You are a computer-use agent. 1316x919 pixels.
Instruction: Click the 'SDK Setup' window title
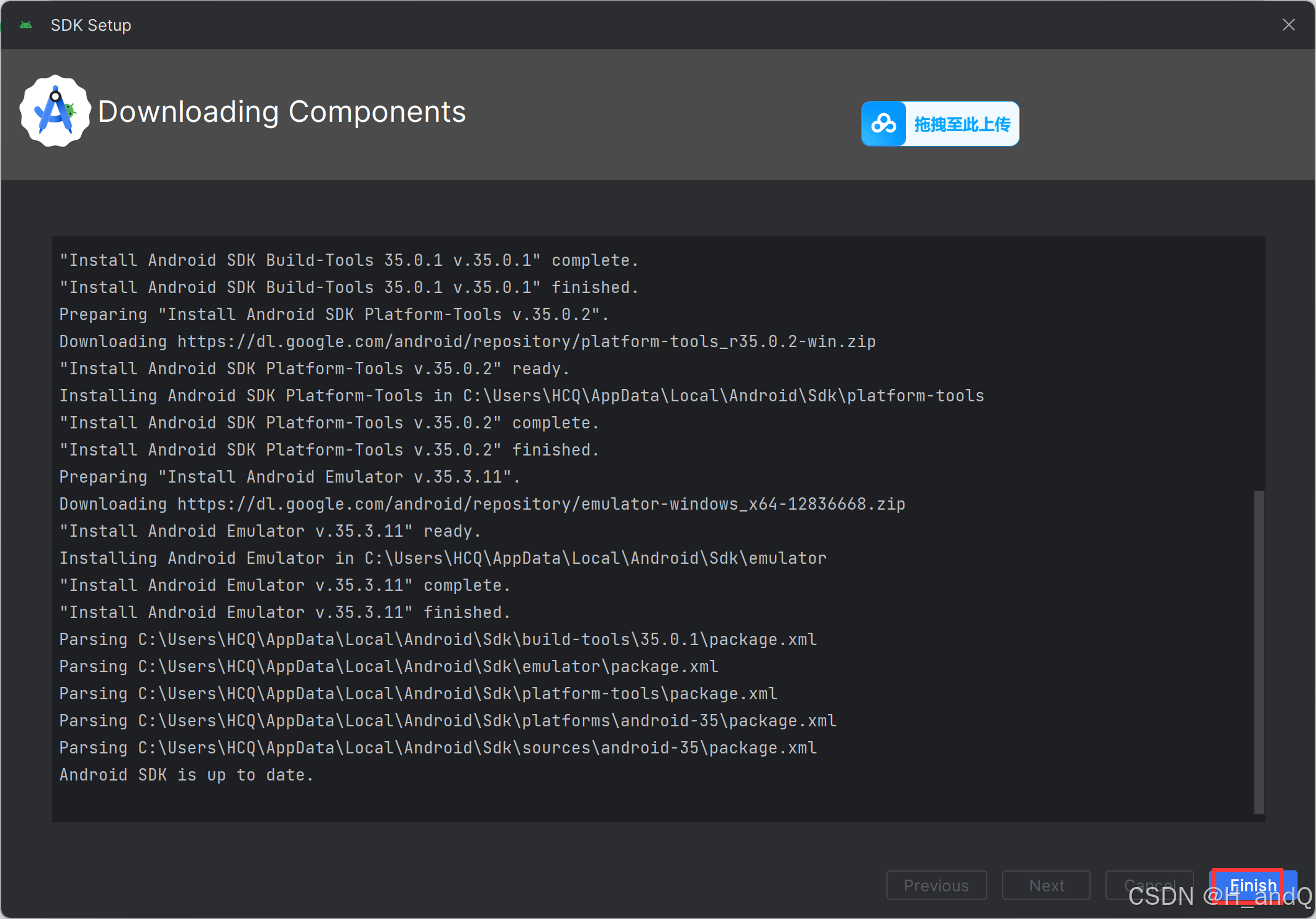[x=91, y=25]
